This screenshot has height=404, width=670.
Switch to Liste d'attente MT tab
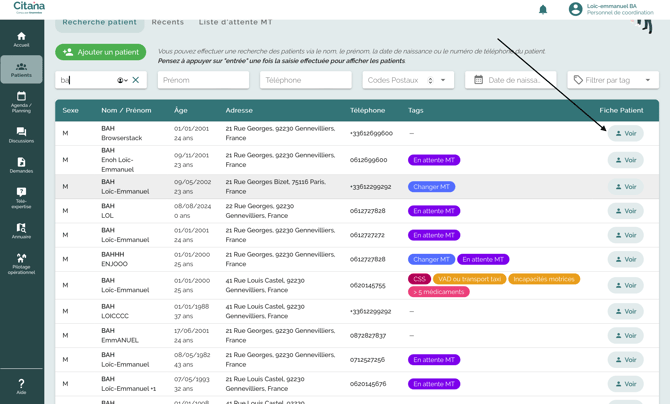[235, 22]
